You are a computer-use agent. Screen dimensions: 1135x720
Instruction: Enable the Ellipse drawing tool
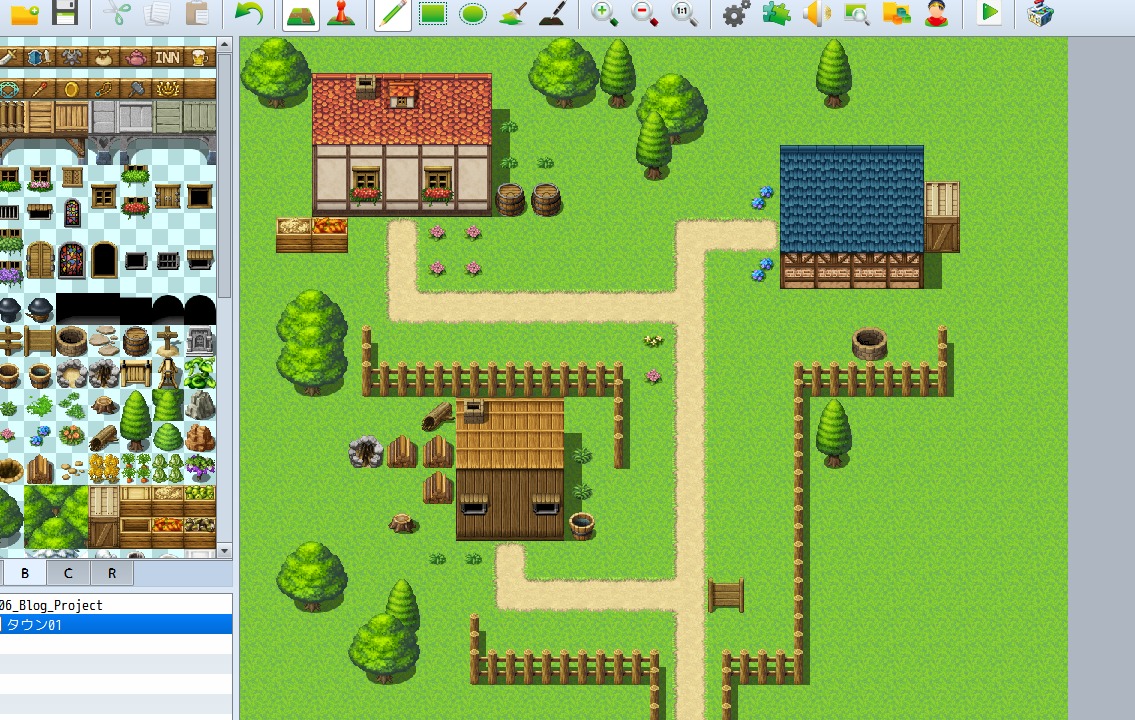pyautogui.click(x=471, y=14)
